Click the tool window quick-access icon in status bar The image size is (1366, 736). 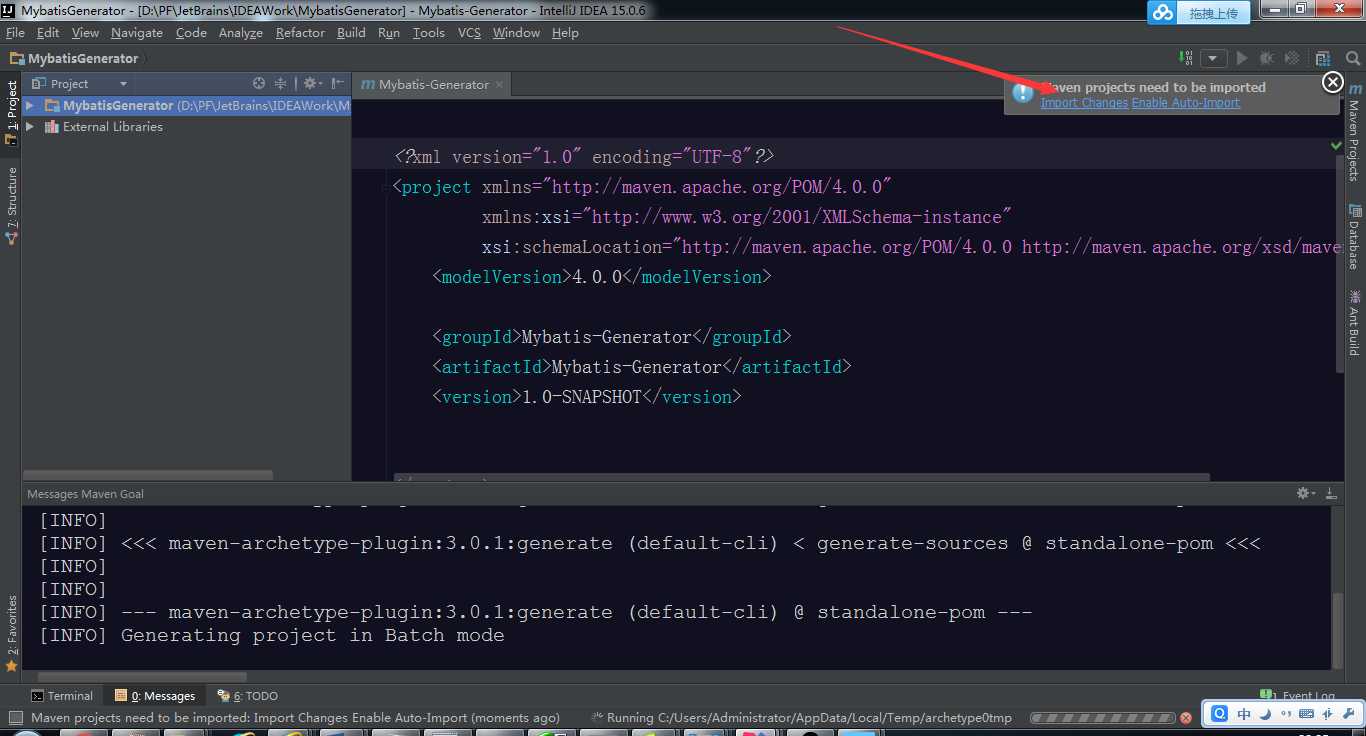[15, 717]
